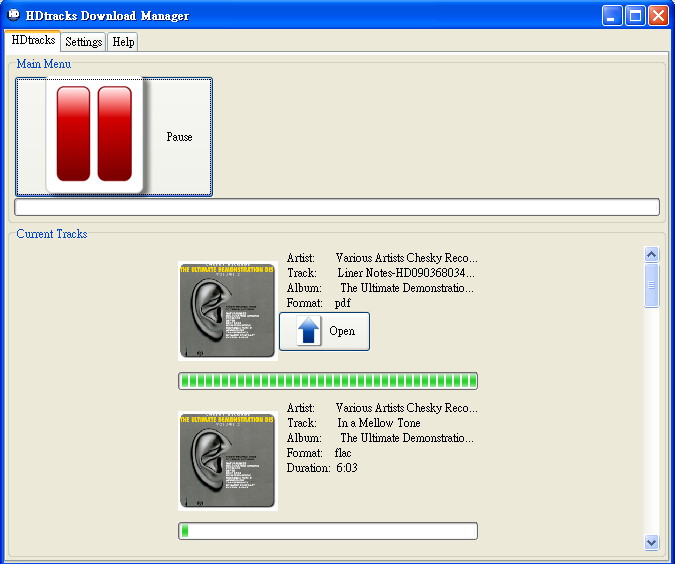This screenshot has height=564, width=675.
Task: Click track name "In a Mellow Tone"
Action: coord(379,423)
